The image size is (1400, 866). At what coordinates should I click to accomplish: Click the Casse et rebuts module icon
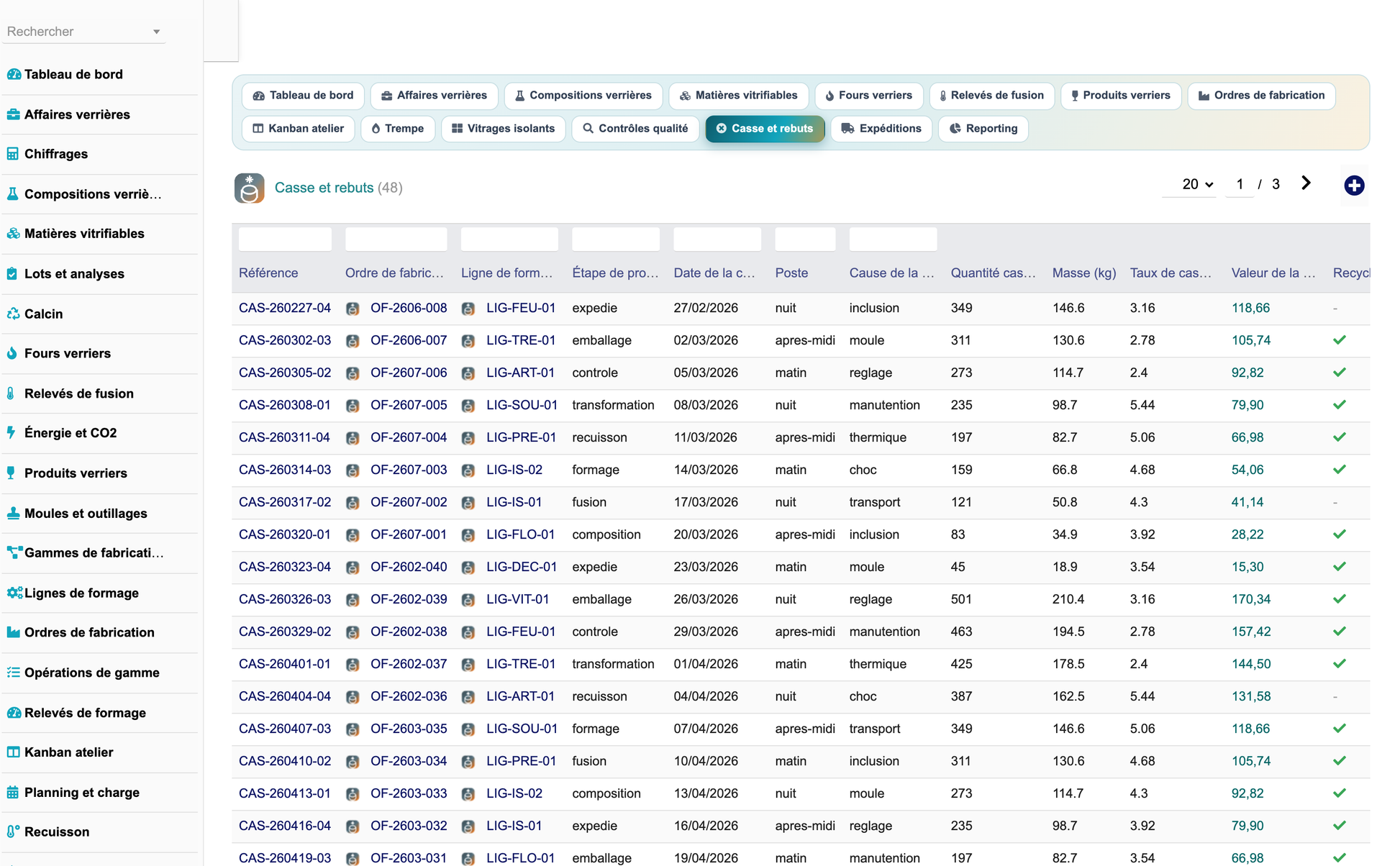coord(250,188)
